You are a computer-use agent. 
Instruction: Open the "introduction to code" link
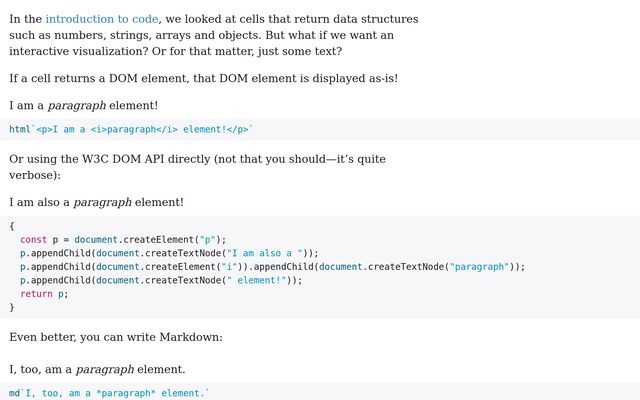click(101, 19)
